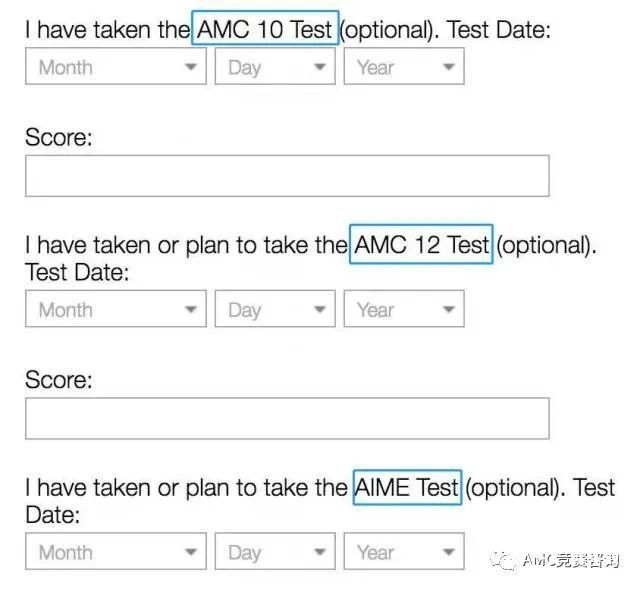Click the arrow on AMC 12 Day selector
The height and width of the screenshot is (589, 640).
(320, 309)
